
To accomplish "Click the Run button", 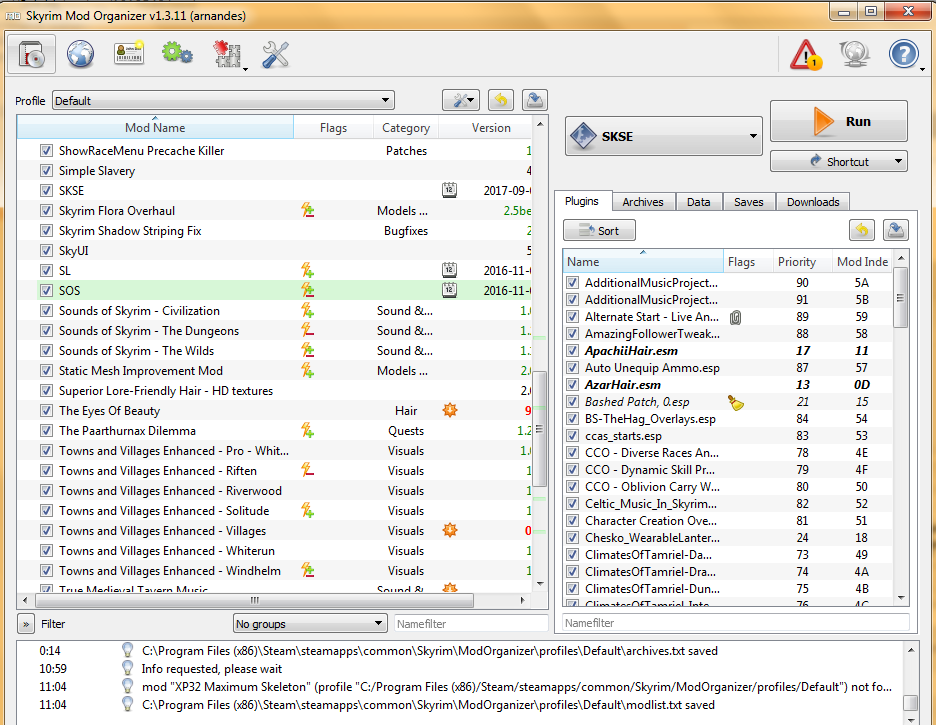I will point(839,121).
